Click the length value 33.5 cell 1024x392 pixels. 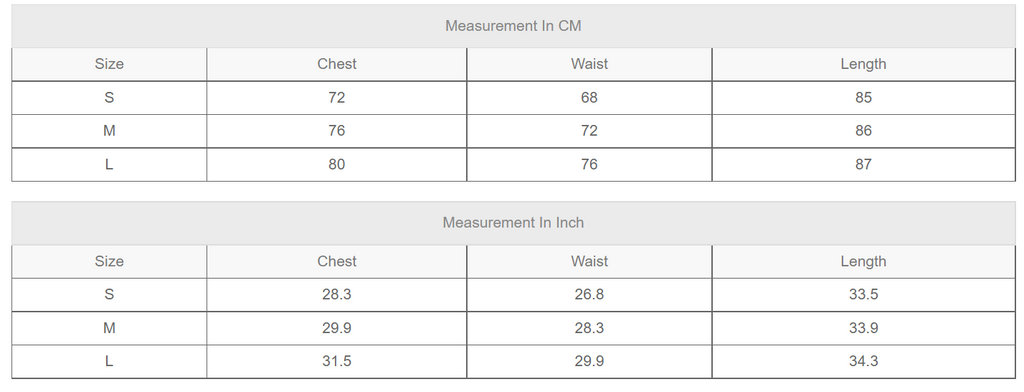[863, 295]
